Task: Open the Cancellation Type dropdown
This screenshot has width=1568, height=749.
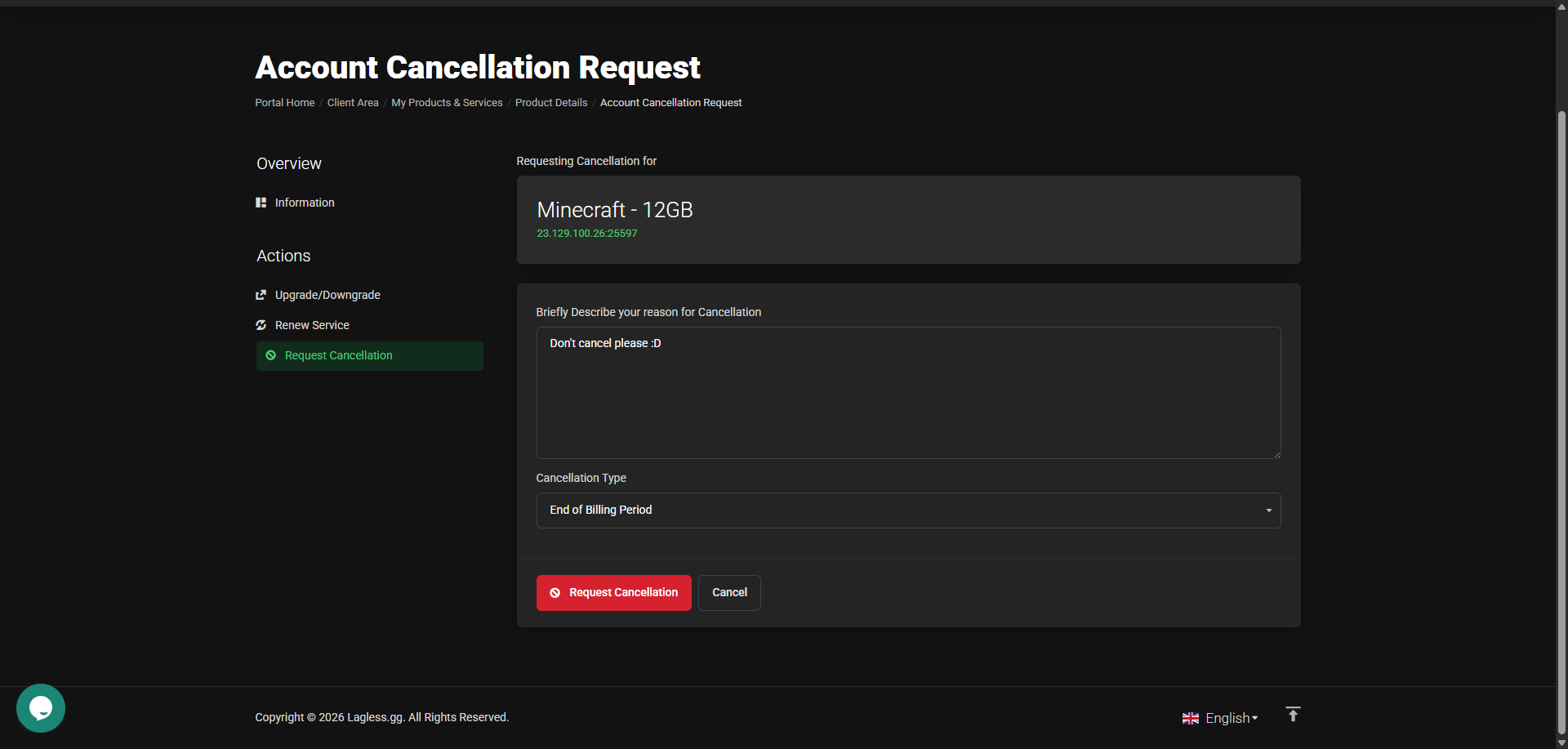Action: [908, 510]
